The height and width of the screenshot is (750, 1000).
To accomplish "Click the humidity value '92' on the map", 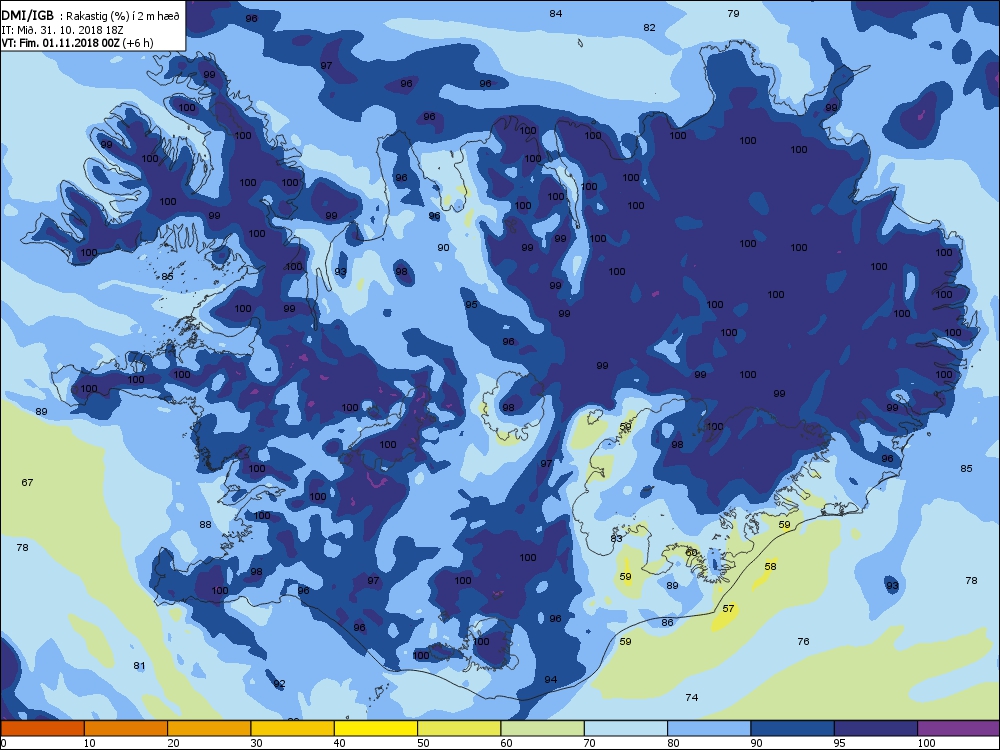I will pos(279,684).
